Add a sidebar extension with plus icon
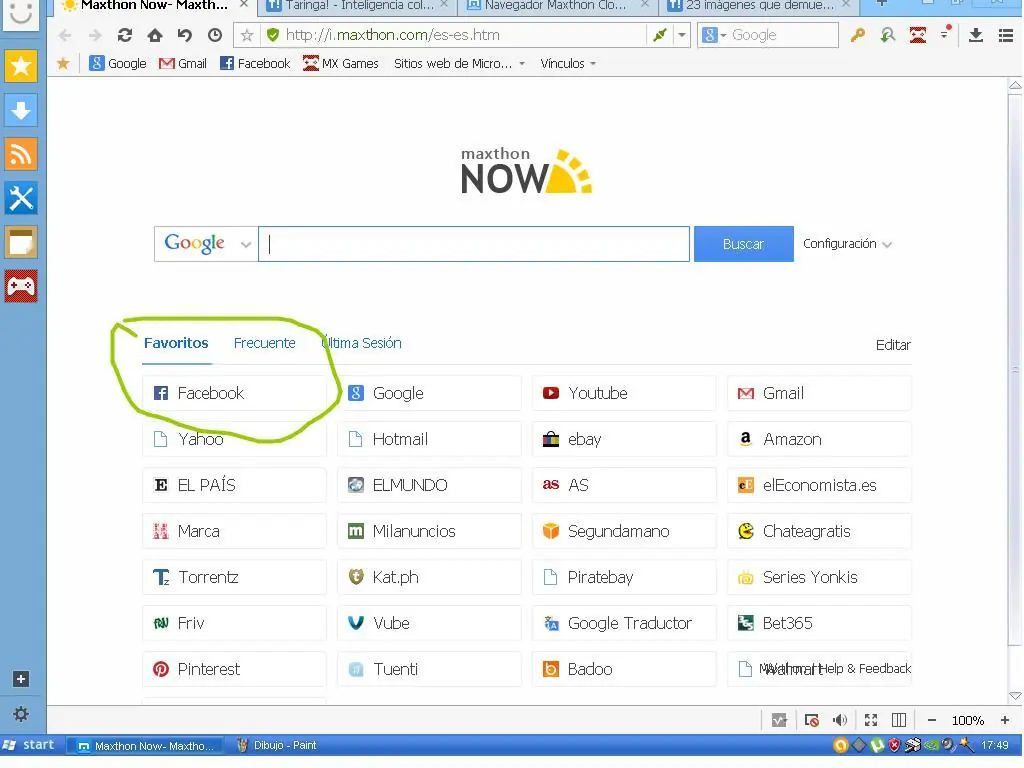This screenshot has height=768, width=1024. click(21, 679)
